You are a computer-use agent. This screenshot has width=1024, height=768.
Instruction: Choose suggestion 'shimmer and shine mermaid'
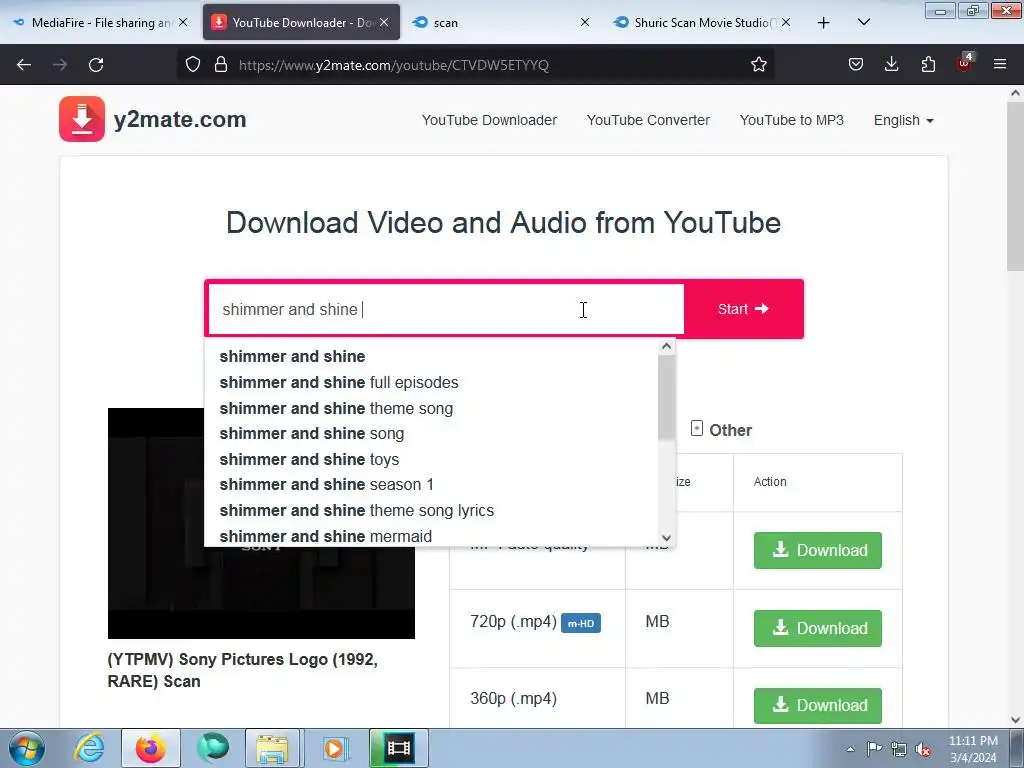(x=432, y=536)
